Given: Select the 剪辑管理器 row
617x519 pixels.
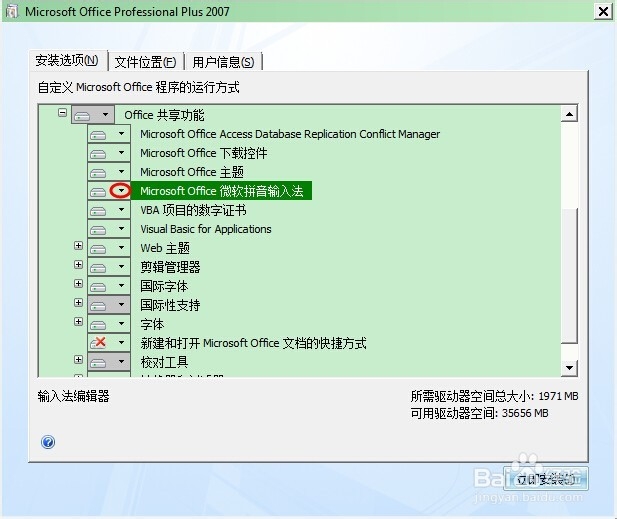Looking at the screenshot, I should click(x=170, y=267).
